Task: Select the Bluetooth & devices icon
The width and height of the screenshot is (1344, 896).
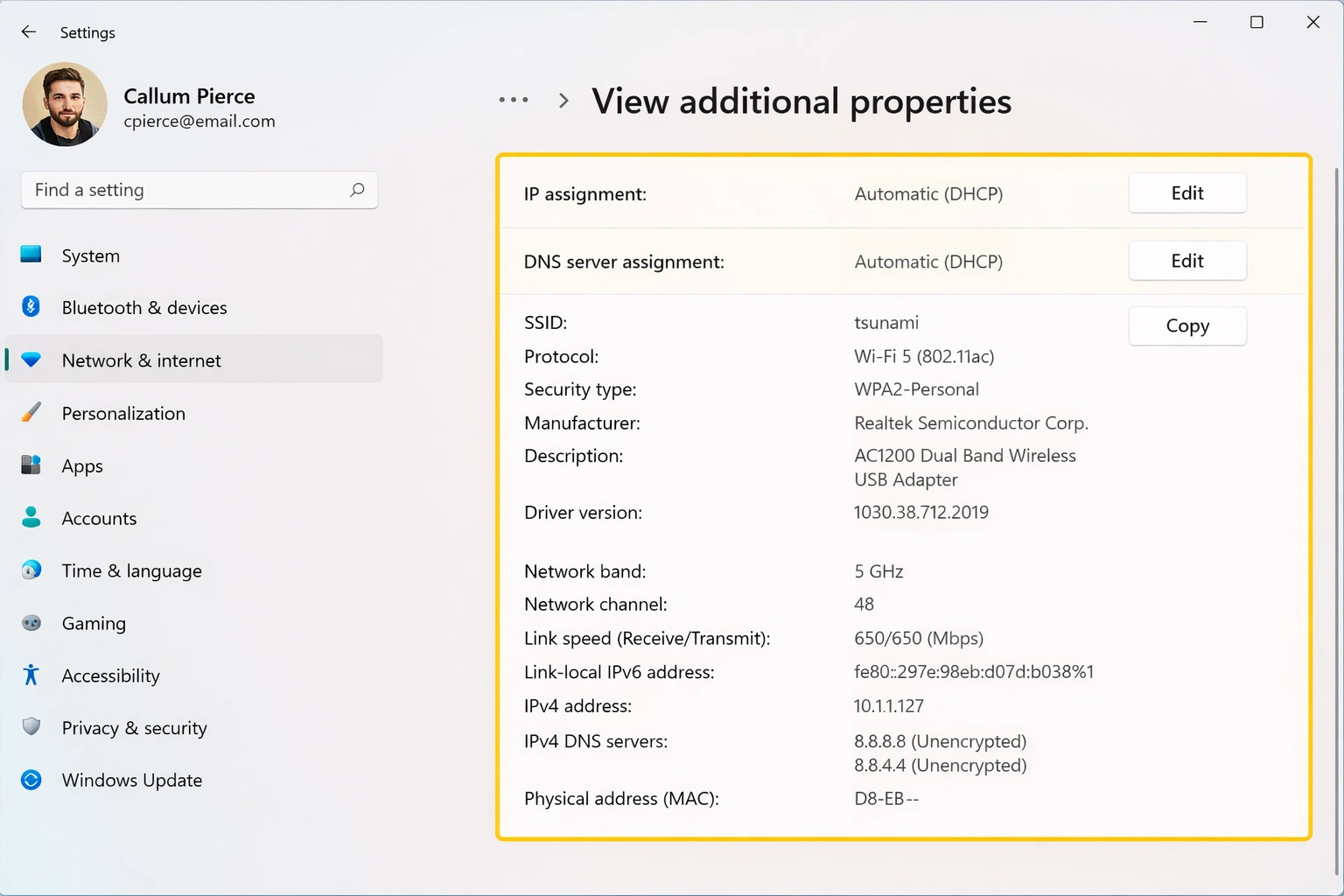Action: pos(31,307)
